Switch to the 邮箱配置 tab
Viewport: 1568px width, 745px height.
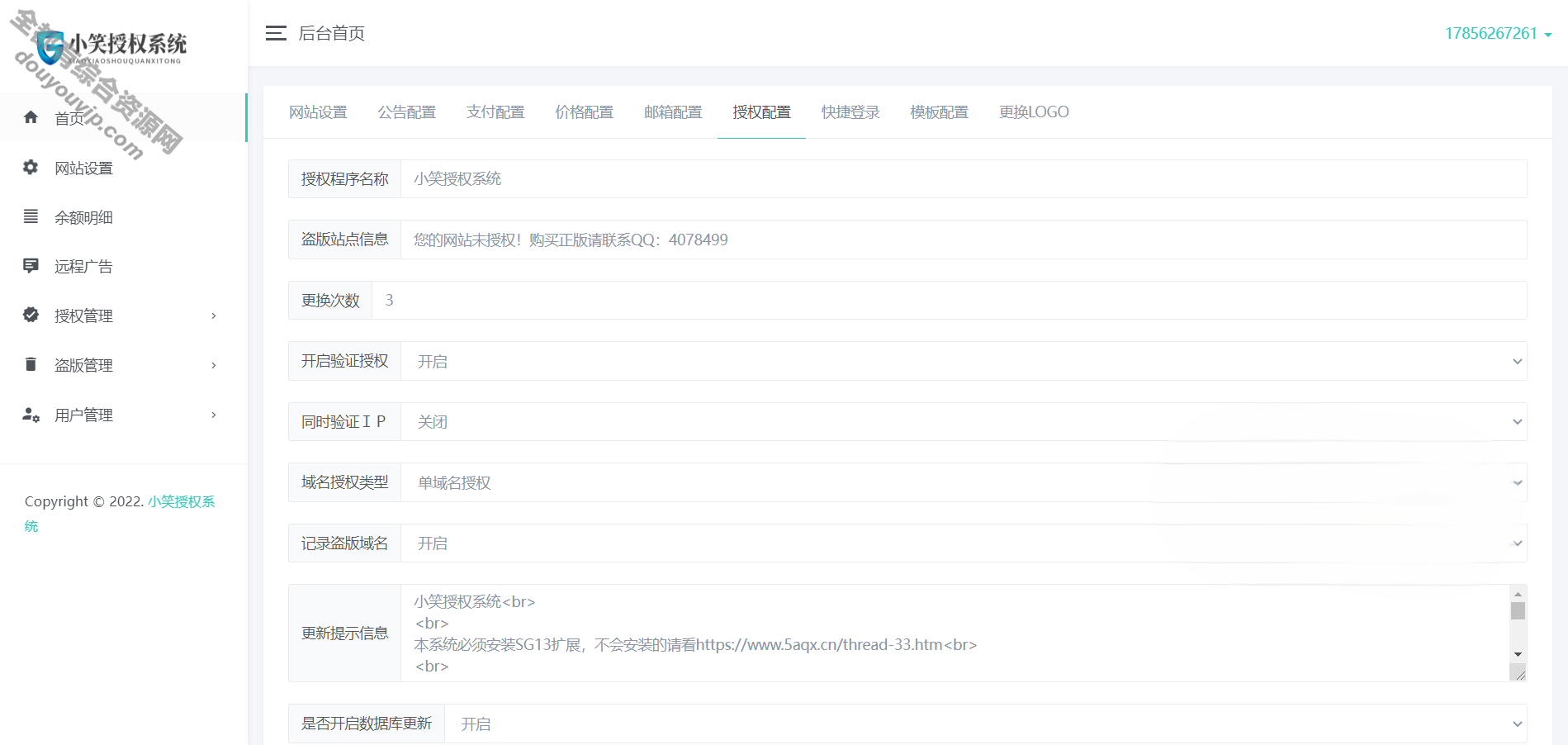[x=673, y=112]
